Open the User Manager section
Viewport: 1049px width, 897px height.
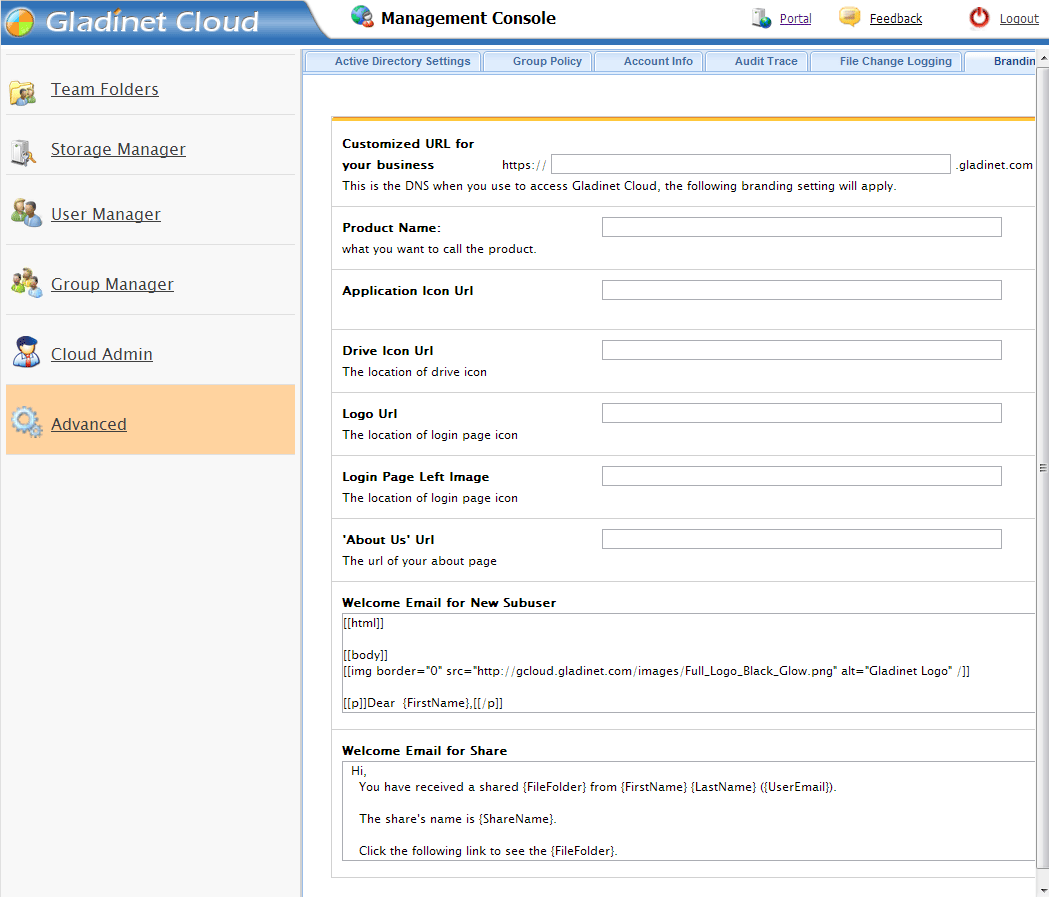click(106, 214)
